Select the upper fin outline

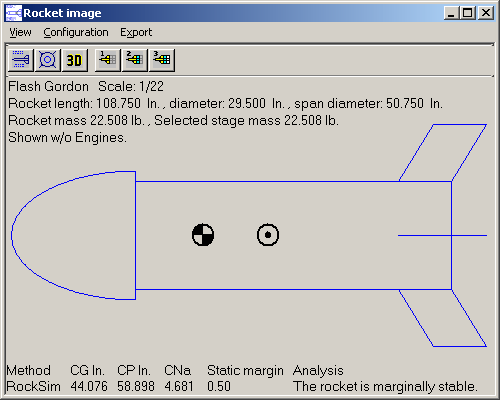tap(443, 153)
